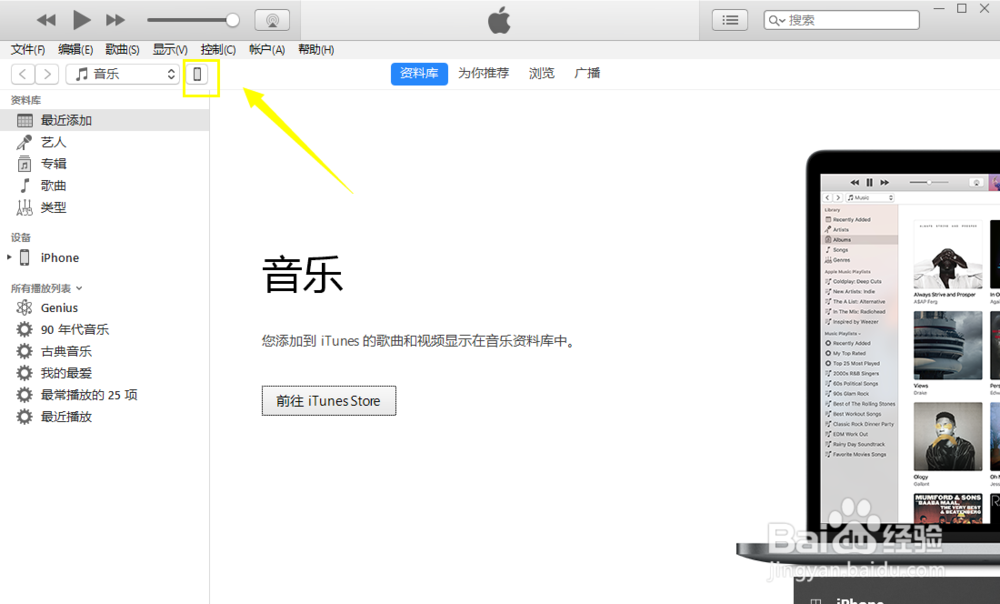Open the 音乐 media type dropdown
1000x604 pixels.
point(122,74)
